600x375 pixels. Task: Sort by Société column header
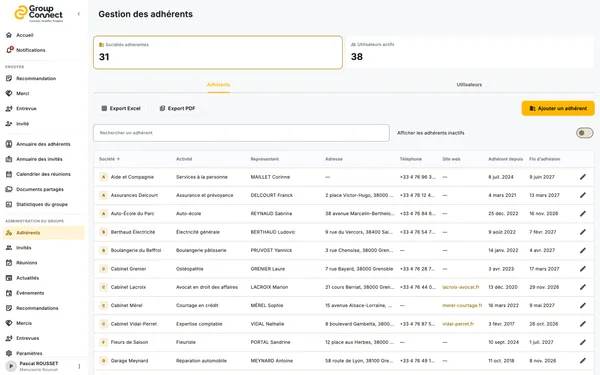[x=109, y=159]
